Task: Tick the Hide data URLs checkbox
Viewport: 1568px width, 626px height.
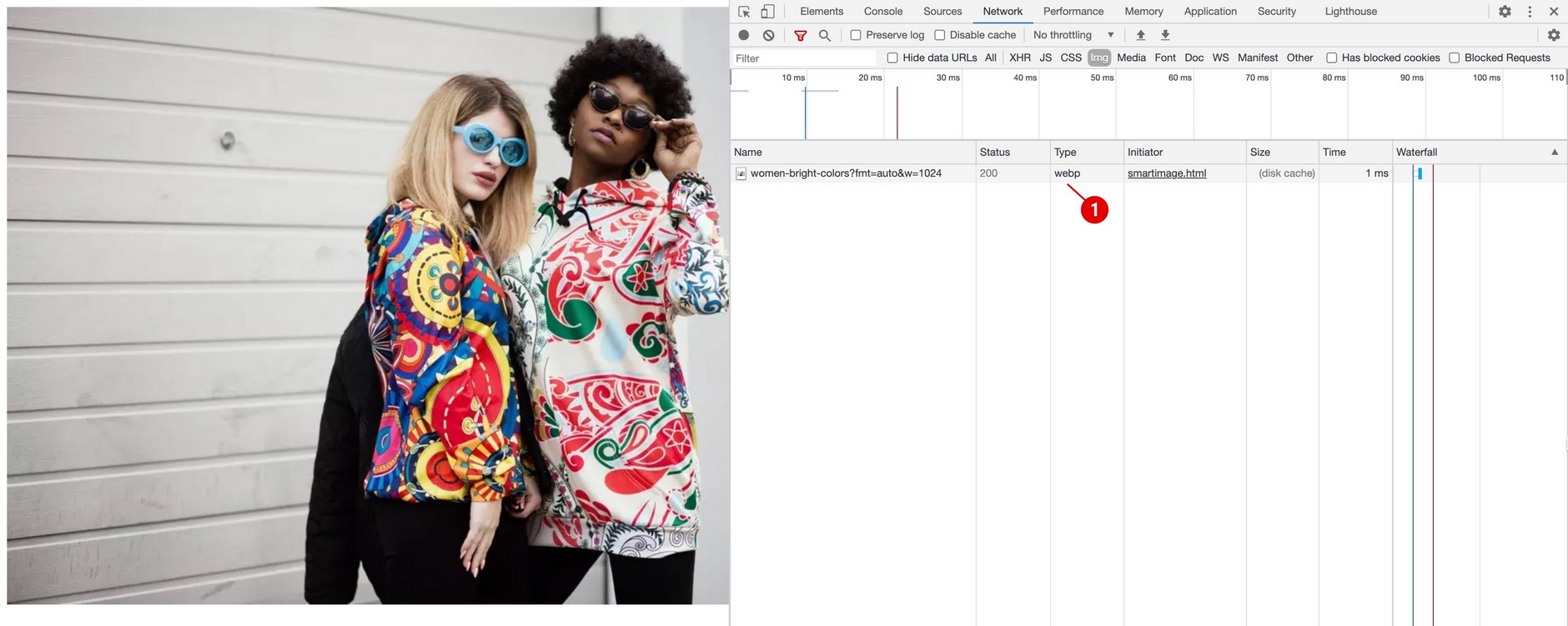Action: point(892,58)
